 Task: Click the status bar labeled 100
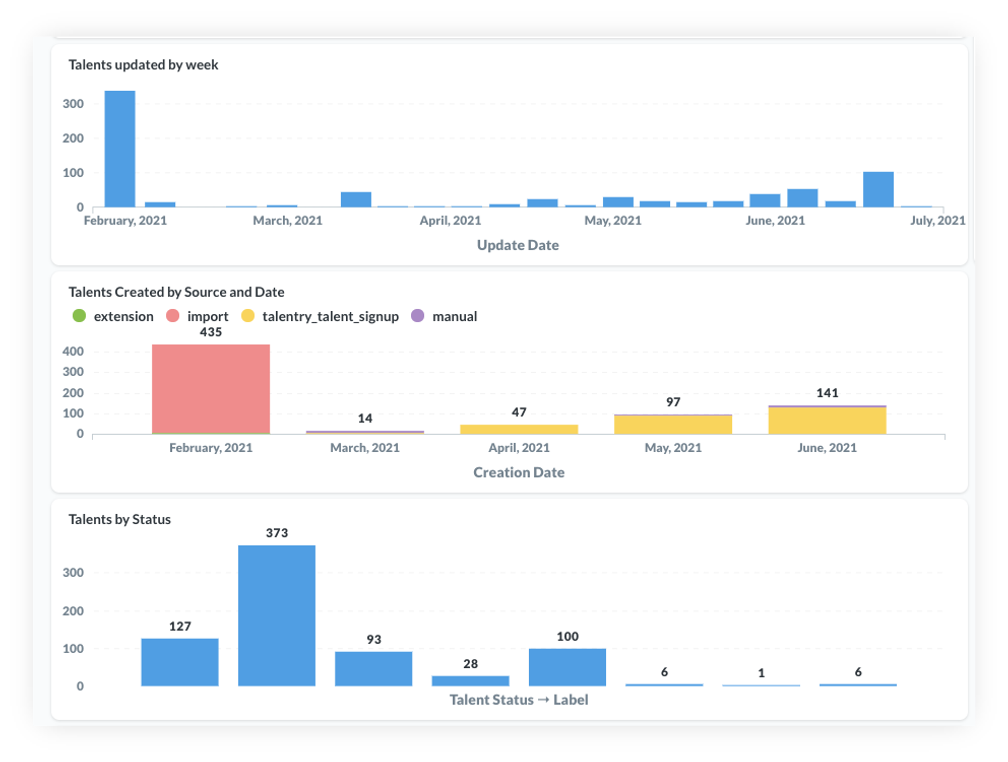[x=567, y=667]
